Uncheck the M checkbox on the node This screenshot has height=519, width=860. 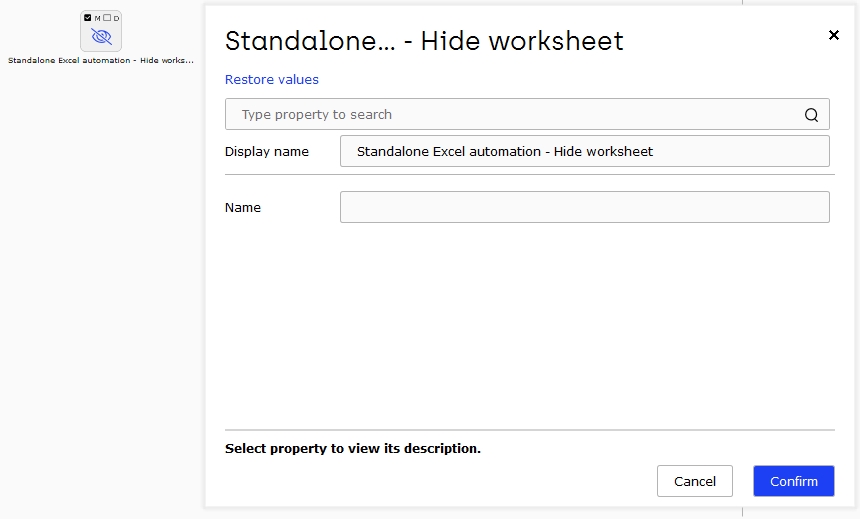point(88,18)
